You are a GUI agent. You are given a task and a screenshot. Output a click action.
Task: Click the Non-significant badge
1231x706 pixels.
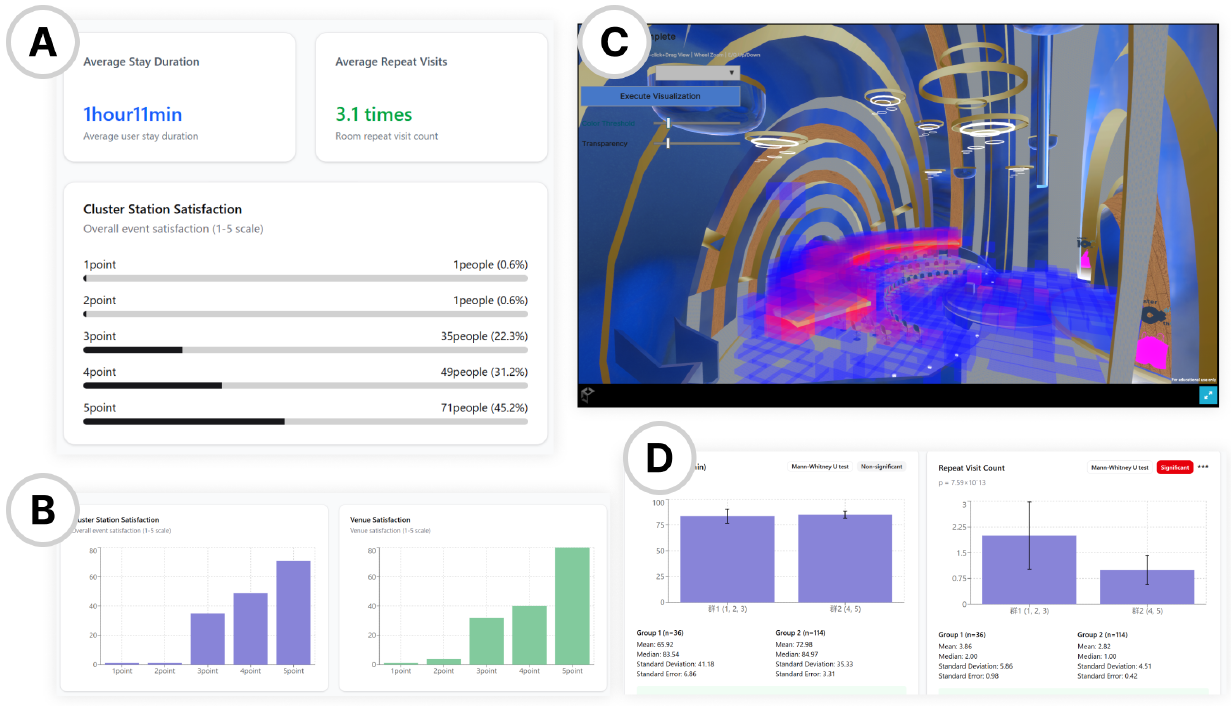point(881,467)
